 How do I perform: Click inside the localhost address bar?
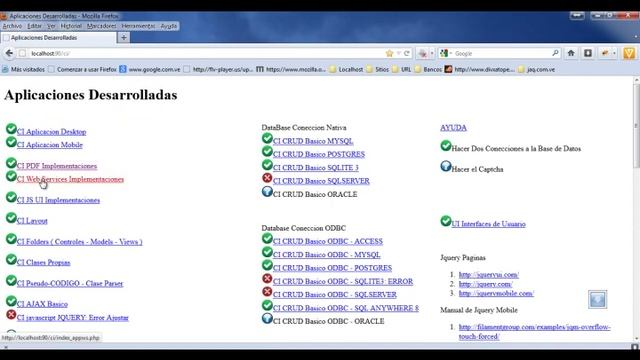click(204, 53)
